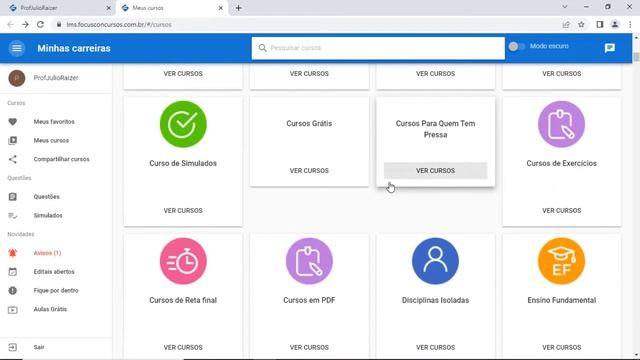Open Chrome profile icon
The image size is (640, 360).
(x=615, y=24)
